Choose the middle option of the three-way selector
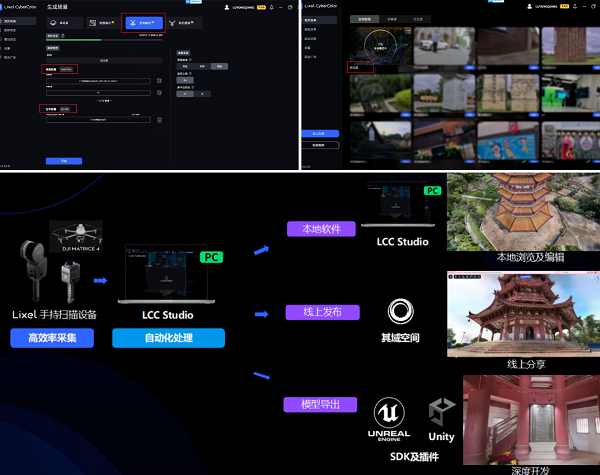Viewport: 600px width, 475px height. [x=202, y=66]
